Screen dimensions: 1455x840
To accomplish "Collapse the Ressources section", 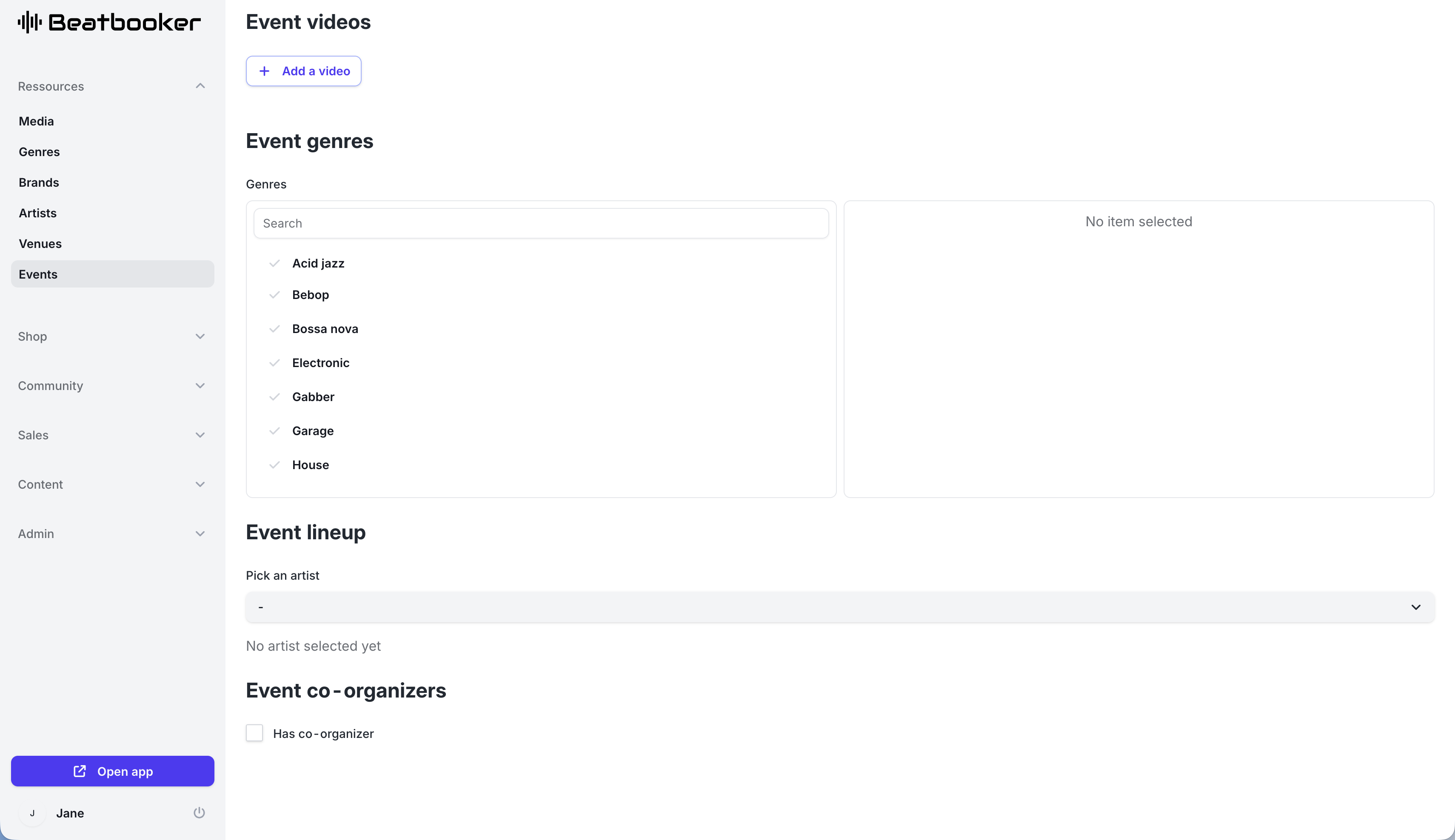I will (200, 86).
